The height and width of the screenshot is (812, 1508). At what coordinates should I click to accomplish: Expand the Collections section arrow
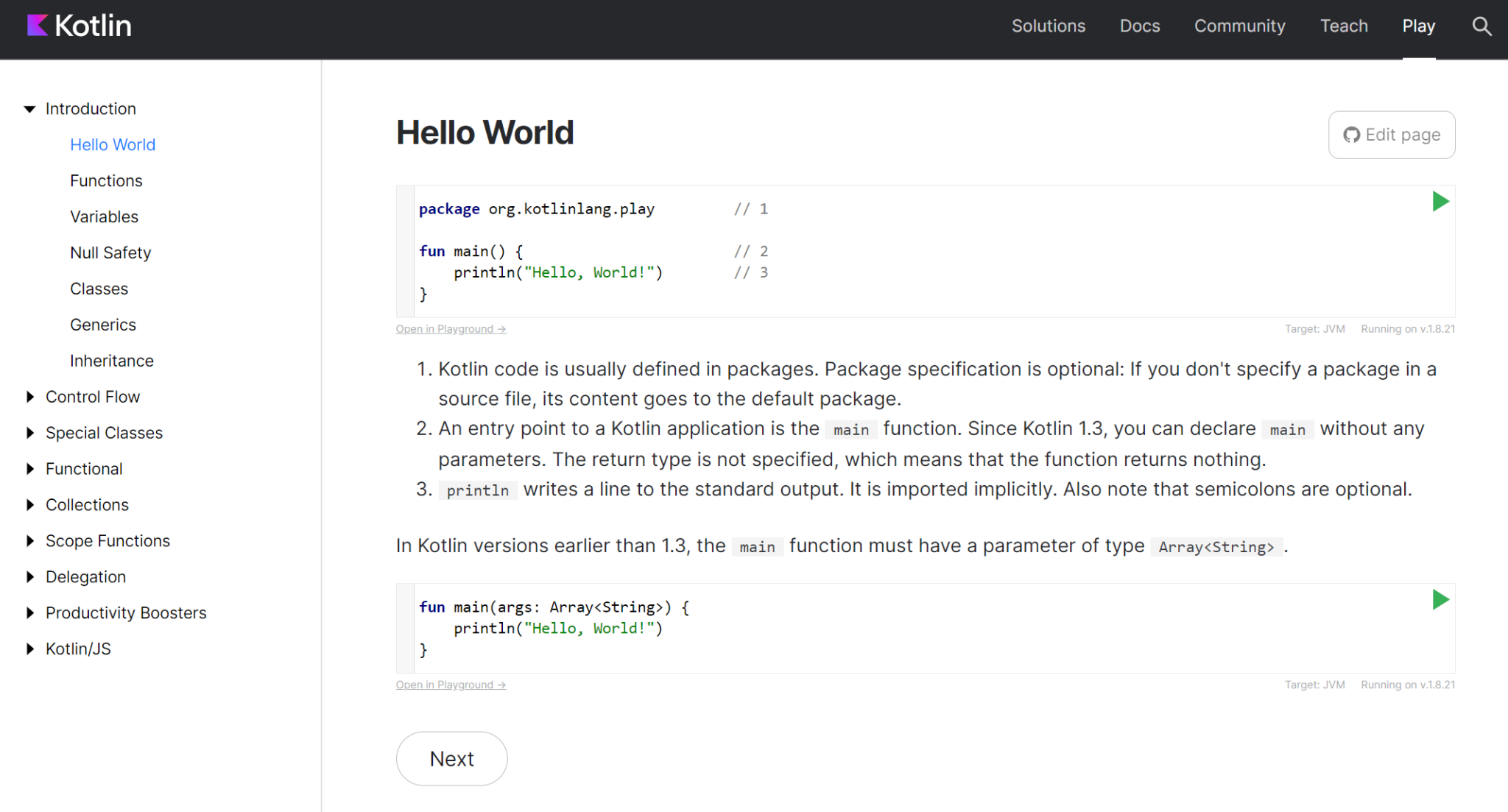29,505
